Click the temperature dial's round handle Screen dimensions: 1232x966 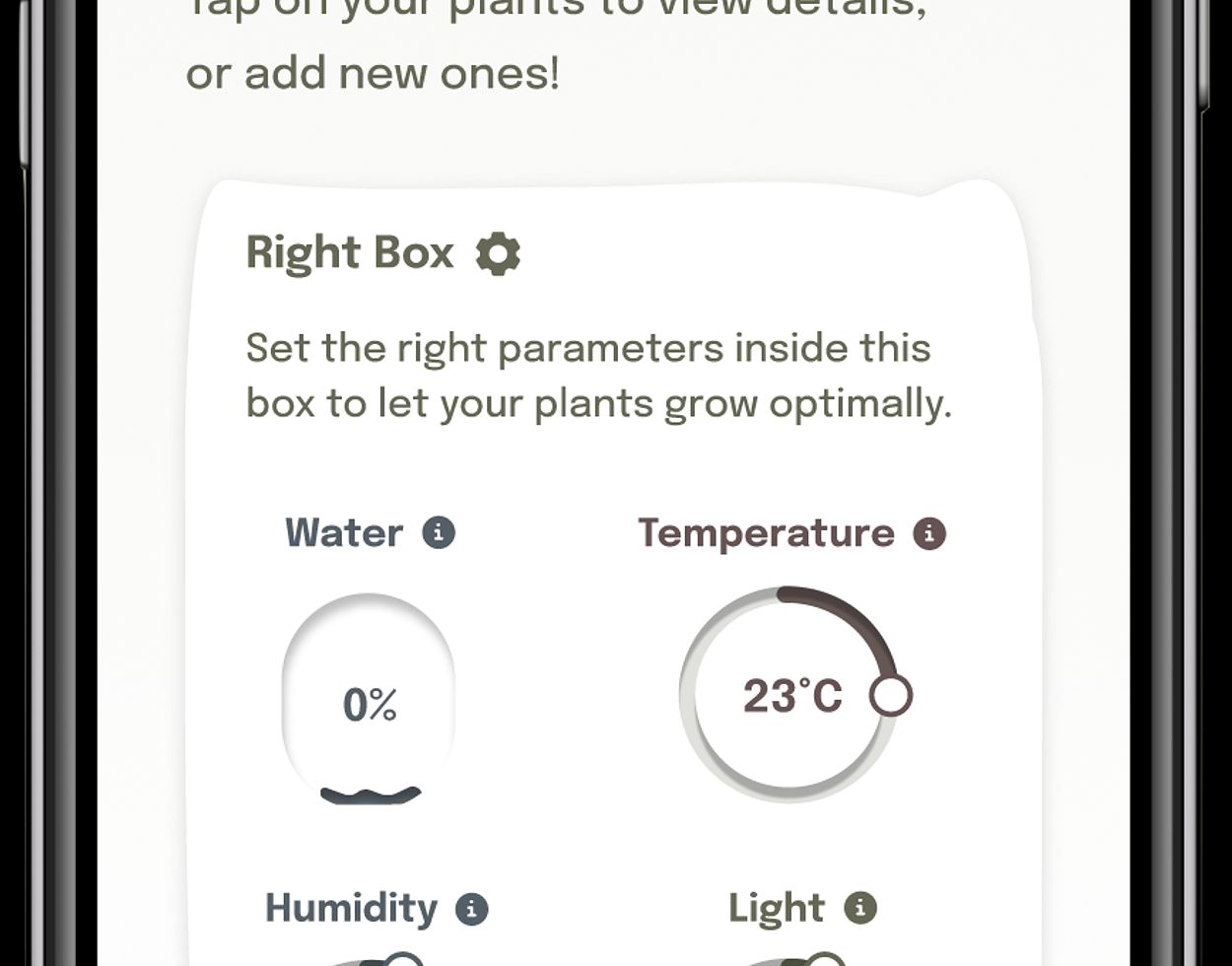[x=891, y=695]
